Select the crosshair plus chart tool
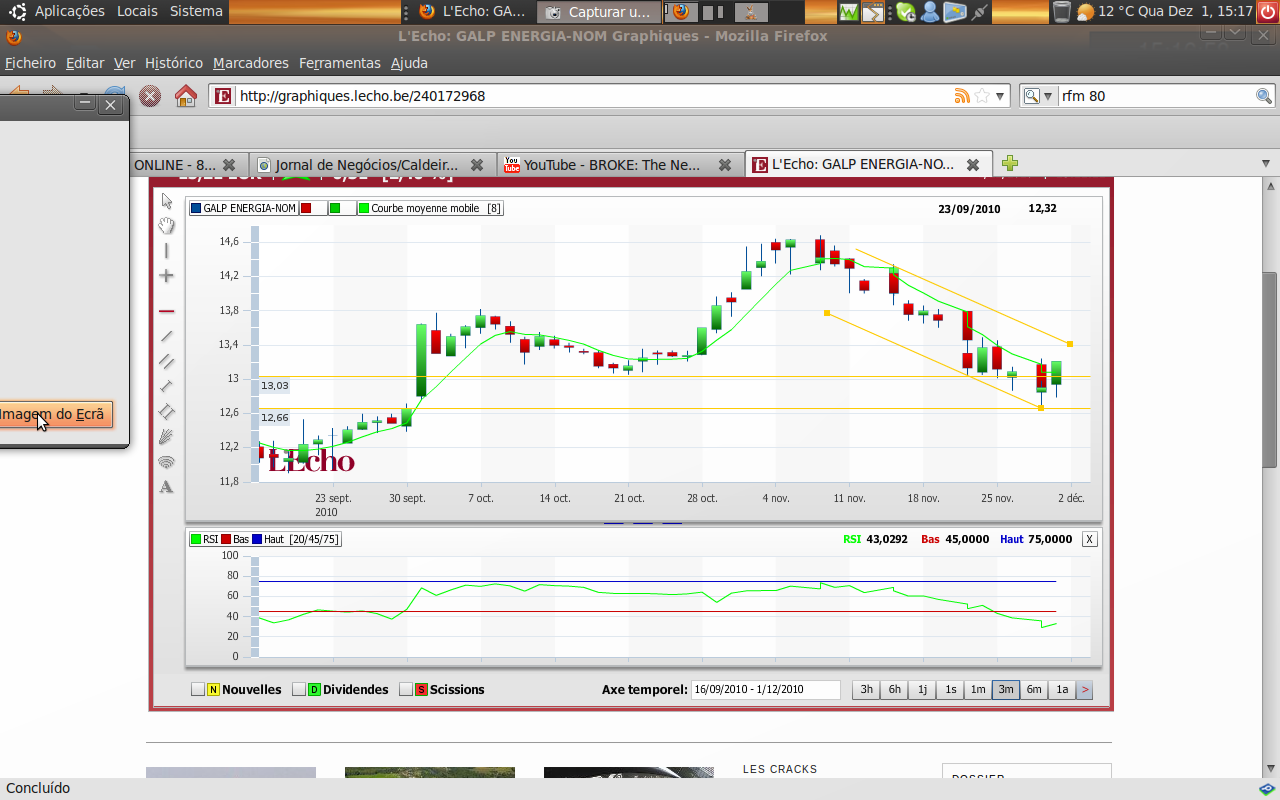1280x800 pixels. pos(167,276)
